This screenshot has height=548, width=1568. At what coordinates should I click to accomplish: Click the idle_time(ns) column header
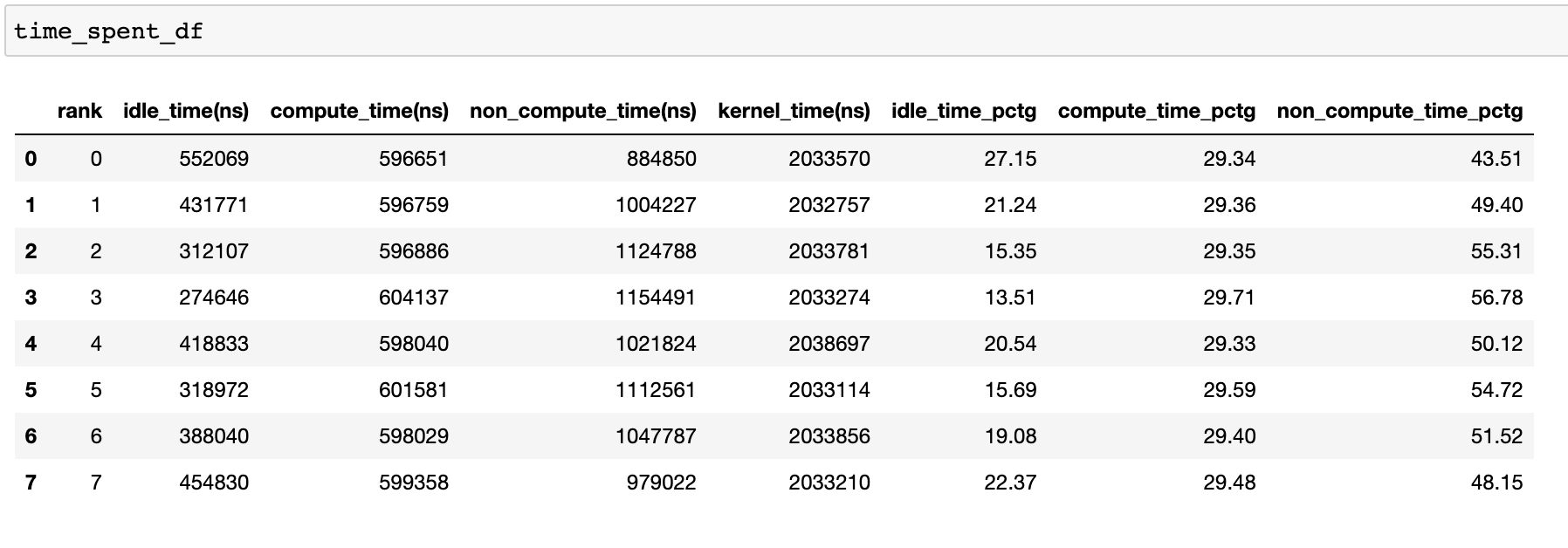(186, 111)
